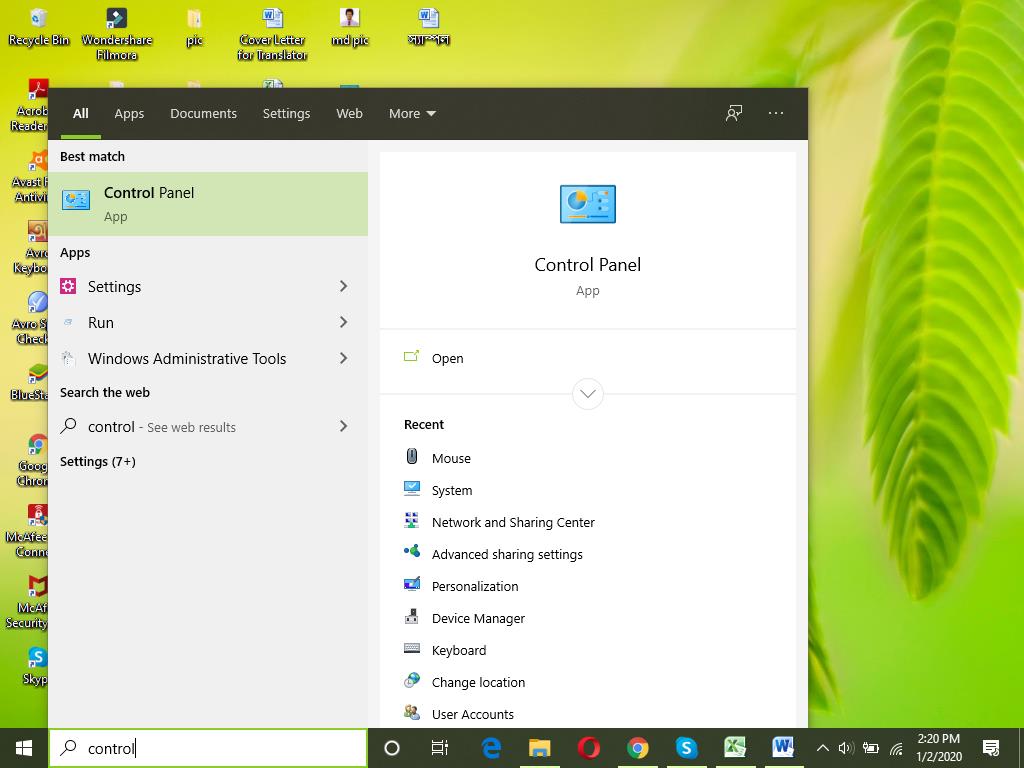This screenshot has width=1024, height=768.
Task: Open Device Manager from Recent list
Action: 478,618
